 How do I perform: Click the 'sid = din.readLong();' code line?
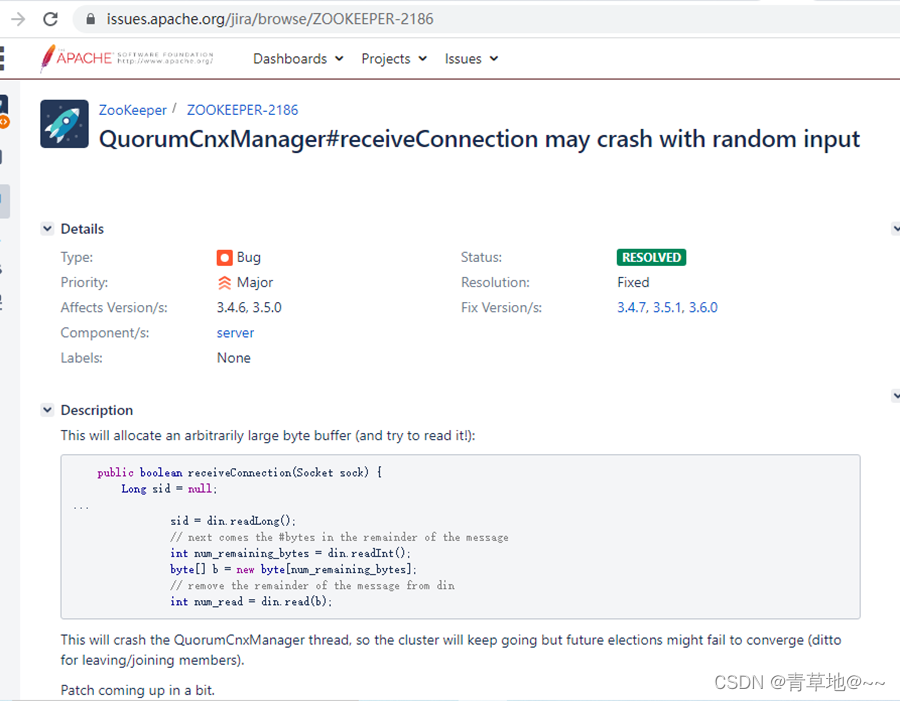pyautogui.click(x=232, y=521)
